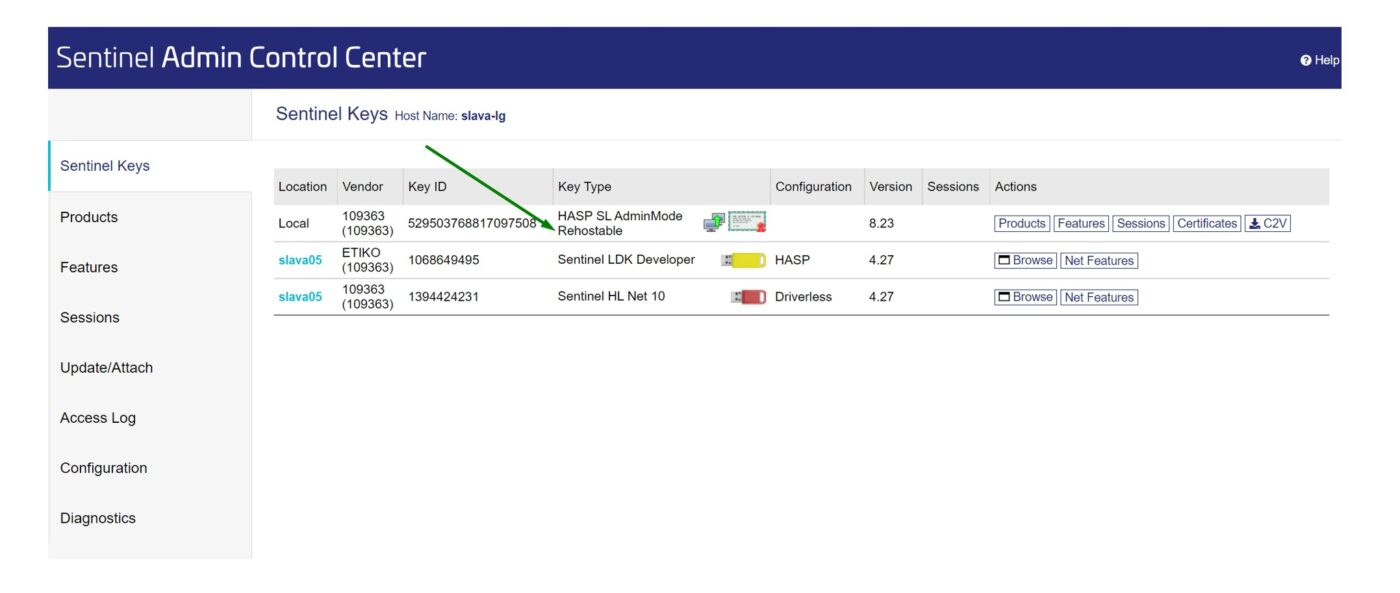The image size is (1400, 593).
Task: Click the HASP SL certificate icon
Action: coord(747,222)
